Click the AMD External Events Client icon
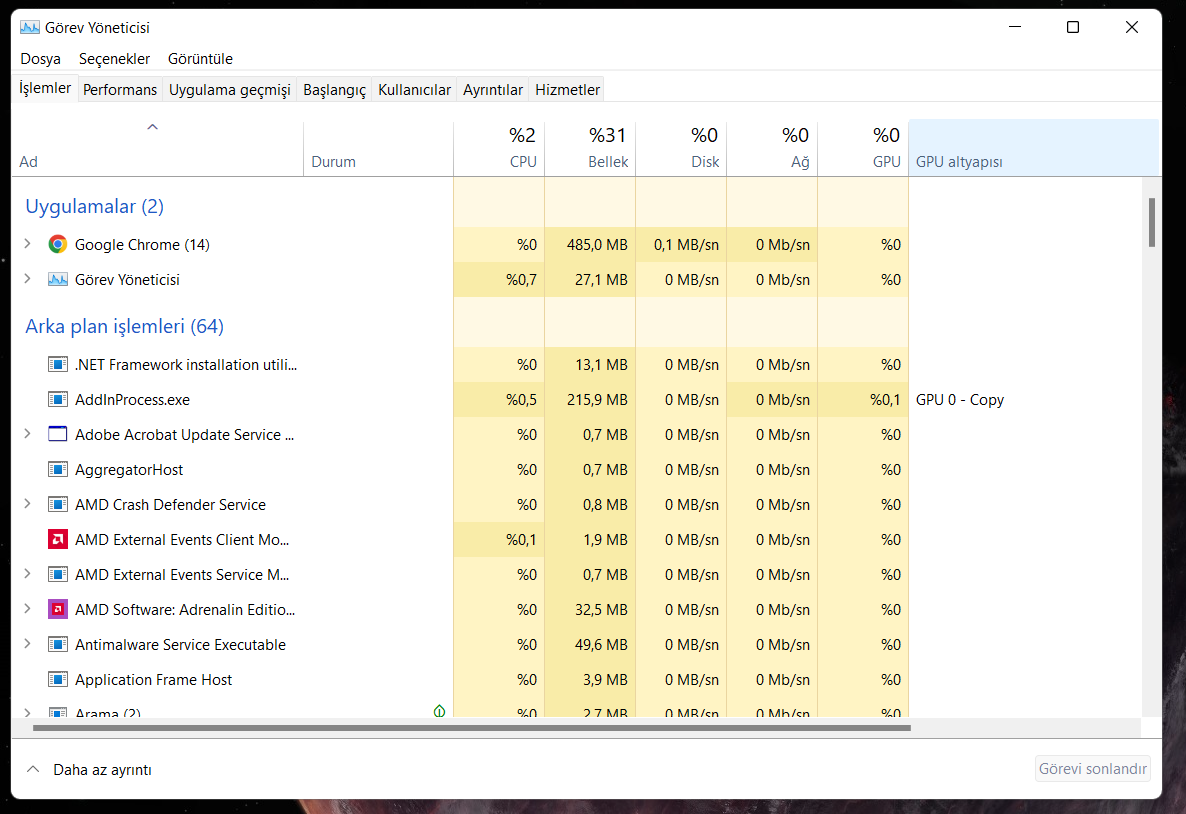Screen dimensions: 1186x814 pos(58,539)
